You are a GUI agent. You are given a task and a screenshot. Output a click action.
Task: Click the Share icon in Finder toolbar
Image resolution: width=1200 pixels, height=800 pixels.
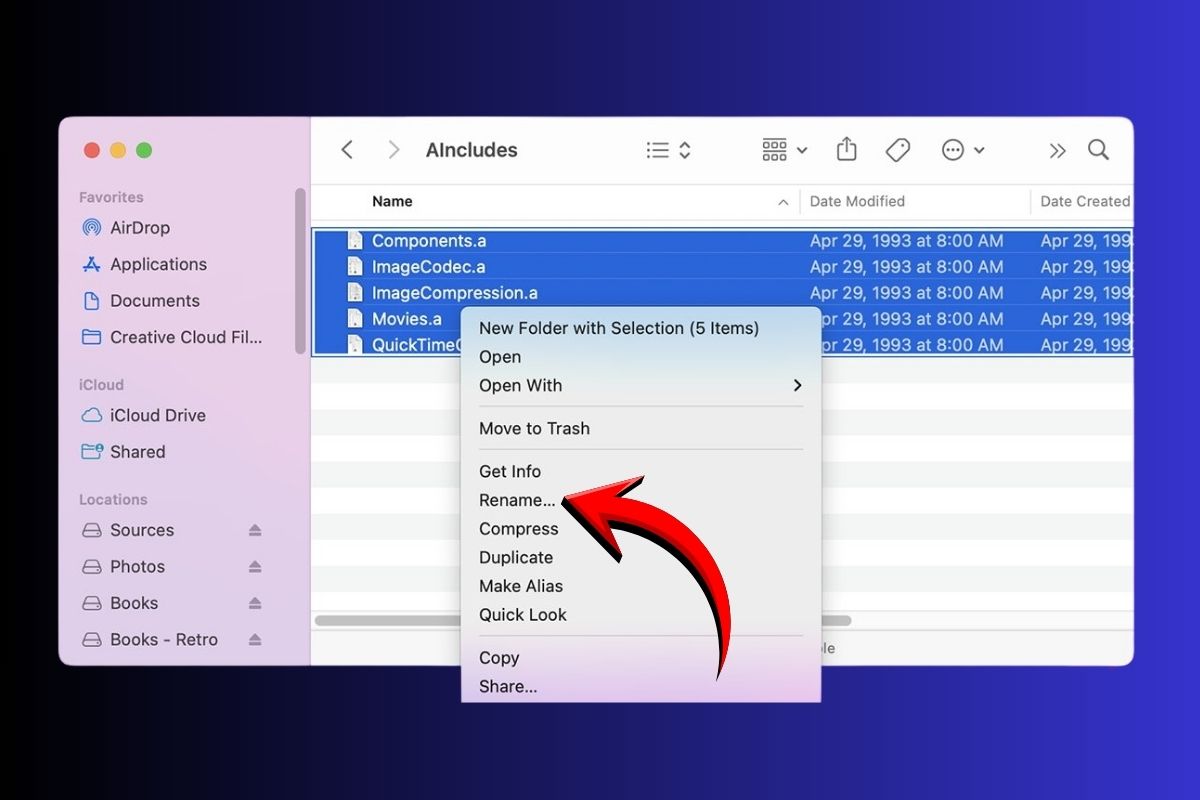(x=846, y=150)
